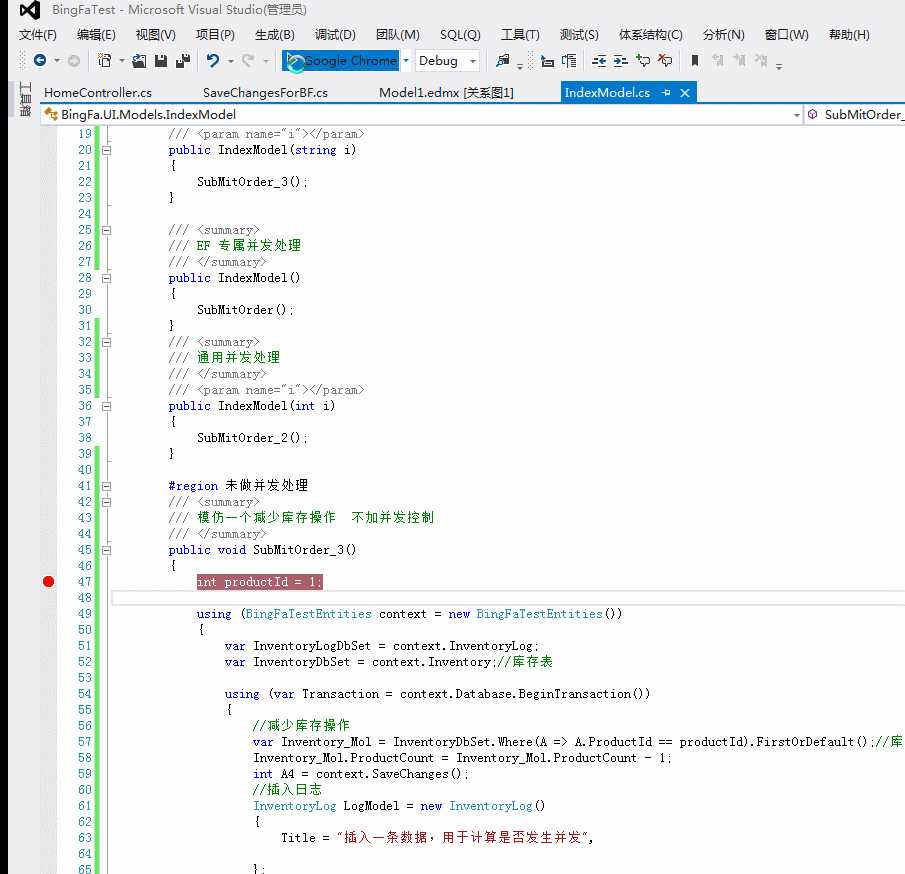Open the 编辑(E) menu
Screen dimensions: 905x874
tap(96, 35)
